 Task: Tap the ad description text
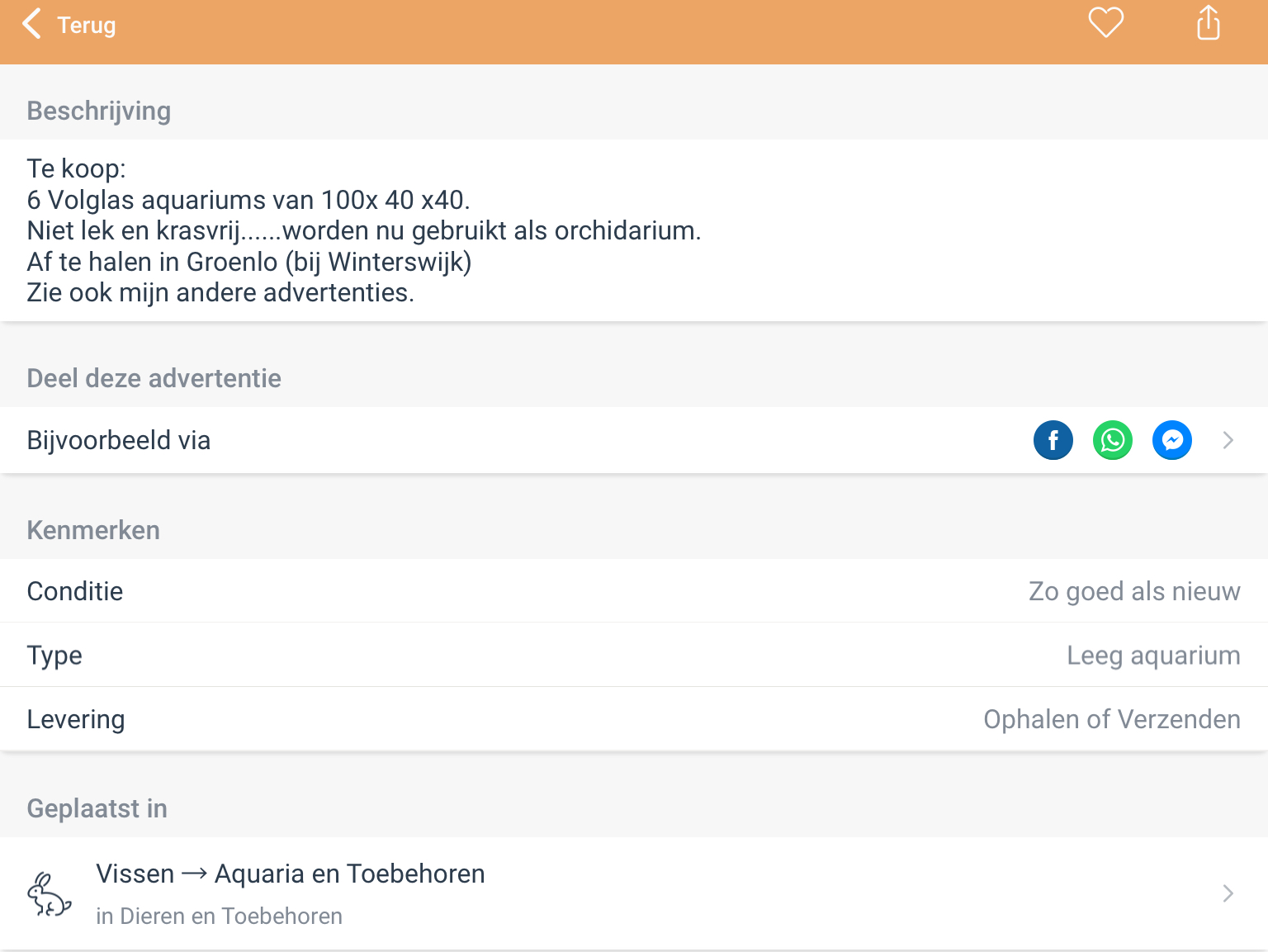[363, 230]
